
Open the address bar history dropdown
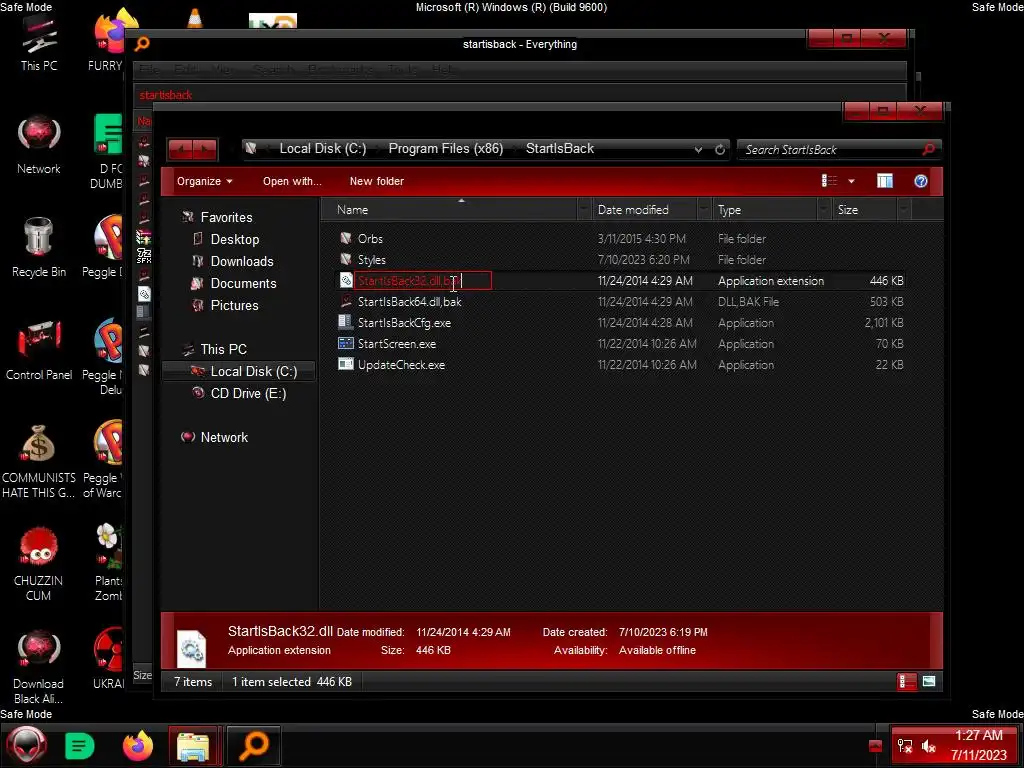click(698, 150)
